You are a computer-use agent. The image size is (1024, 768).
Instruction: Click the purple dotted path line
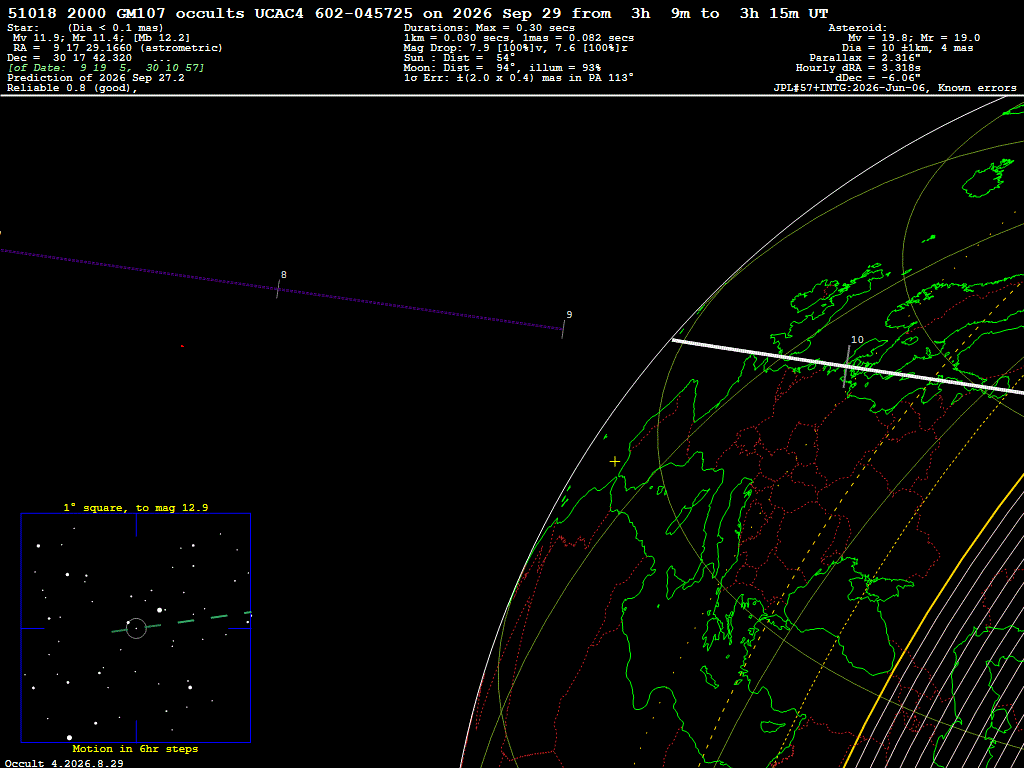[281, 289]
